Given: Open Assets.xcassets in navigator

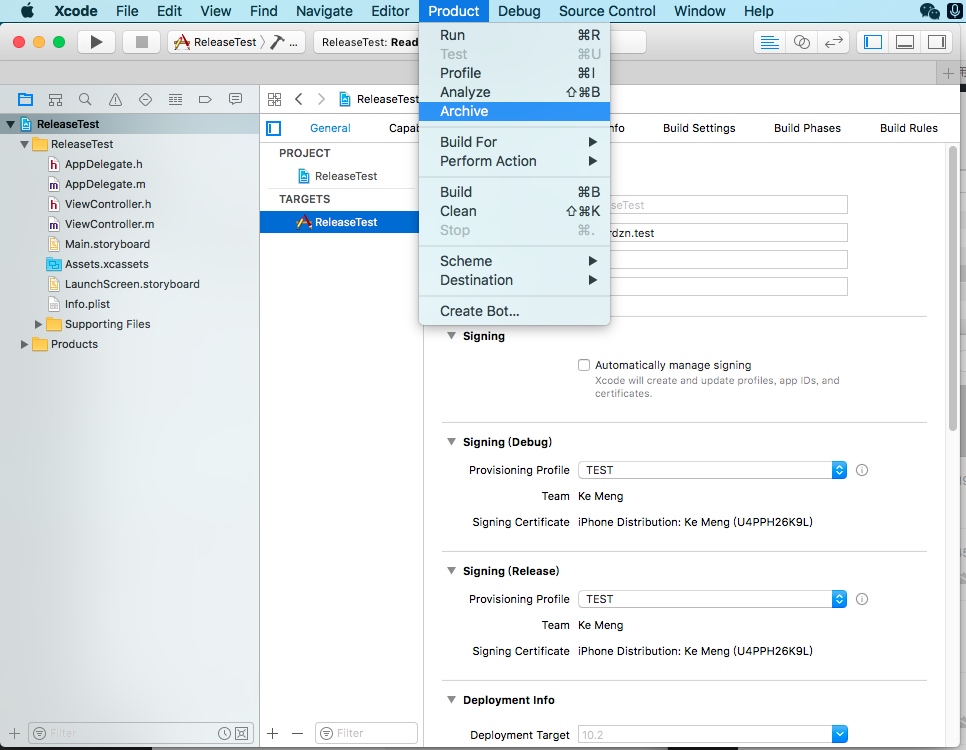Looking at the screenshot, I should tap(107, 264).
